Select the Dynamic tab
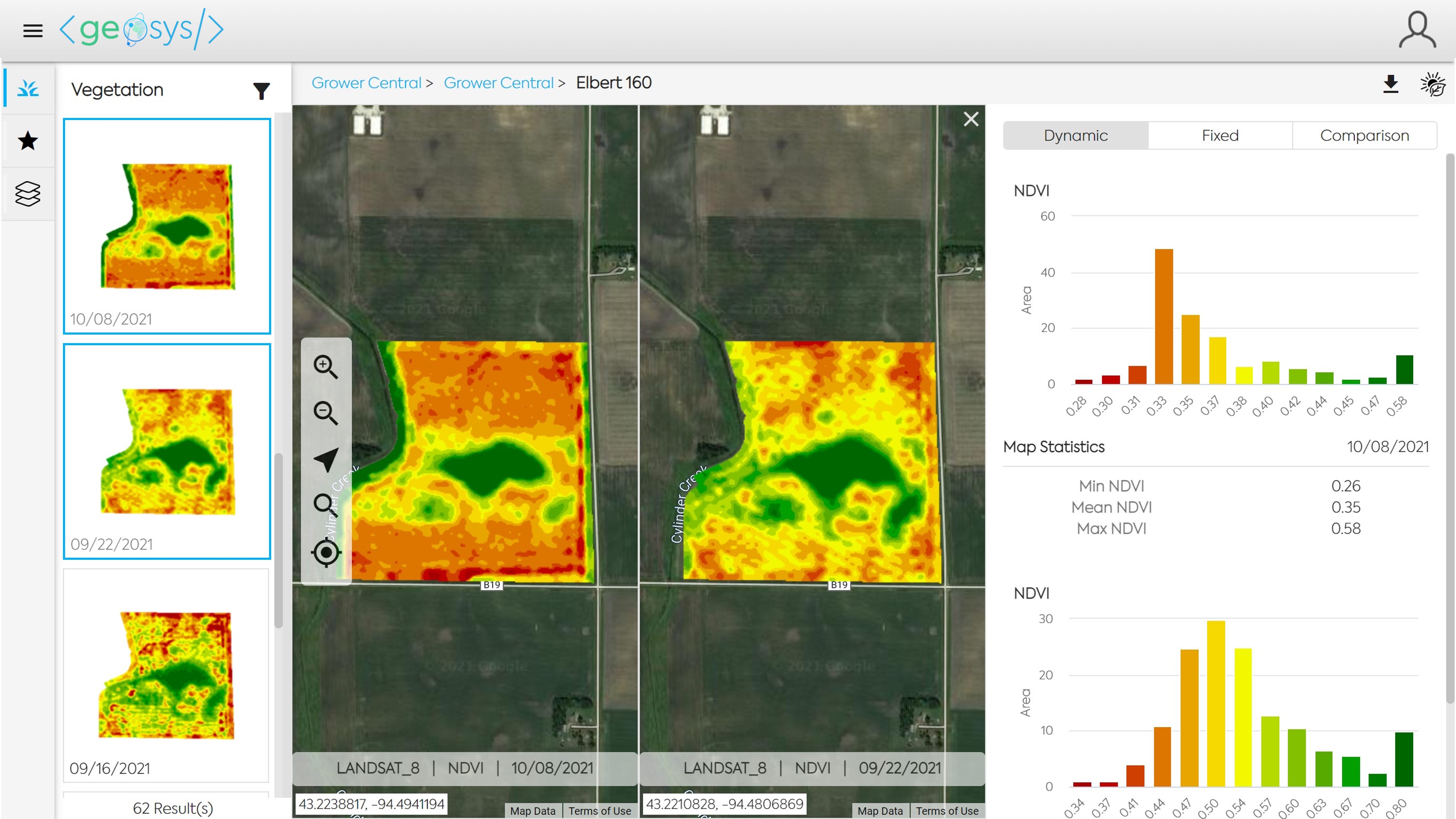The width and height of the screenshot is (1456, 819). [1075, 136]
